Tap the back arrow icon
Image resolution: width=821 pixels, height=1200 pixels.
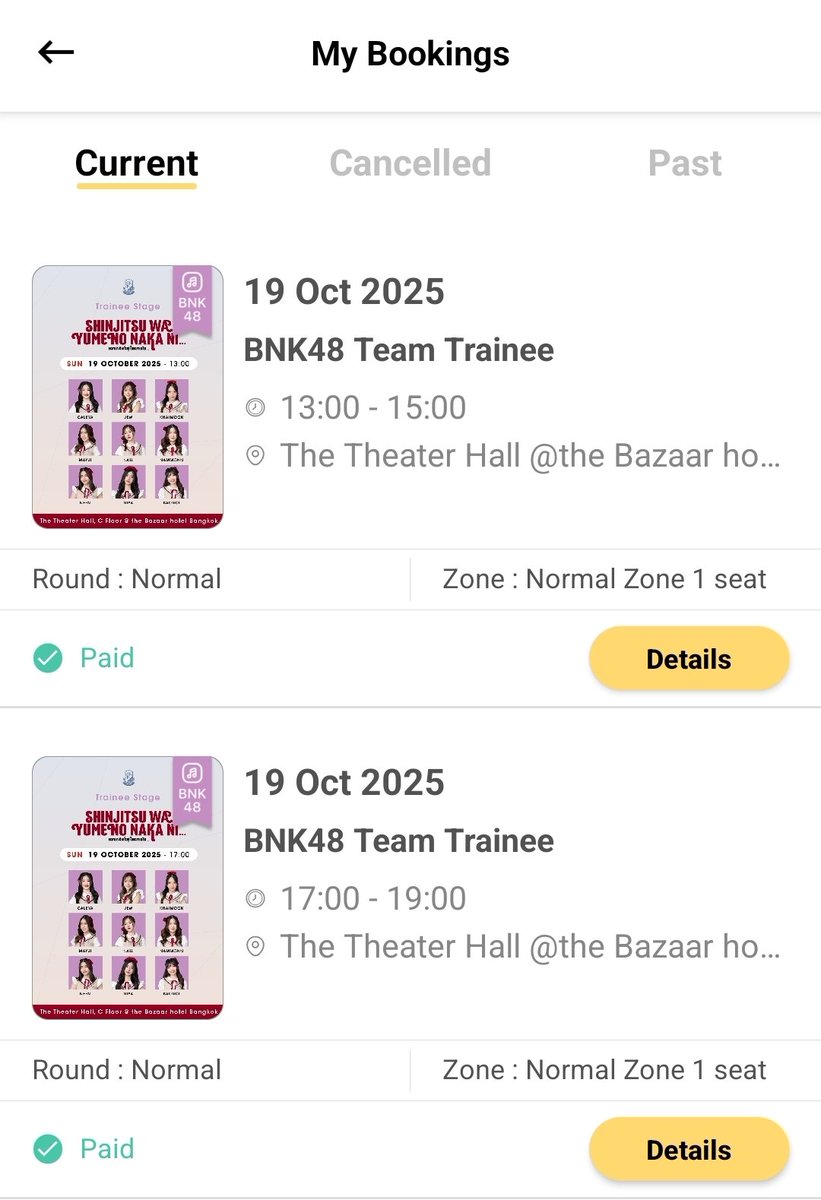pyautogui.click(x=56, y=52)
